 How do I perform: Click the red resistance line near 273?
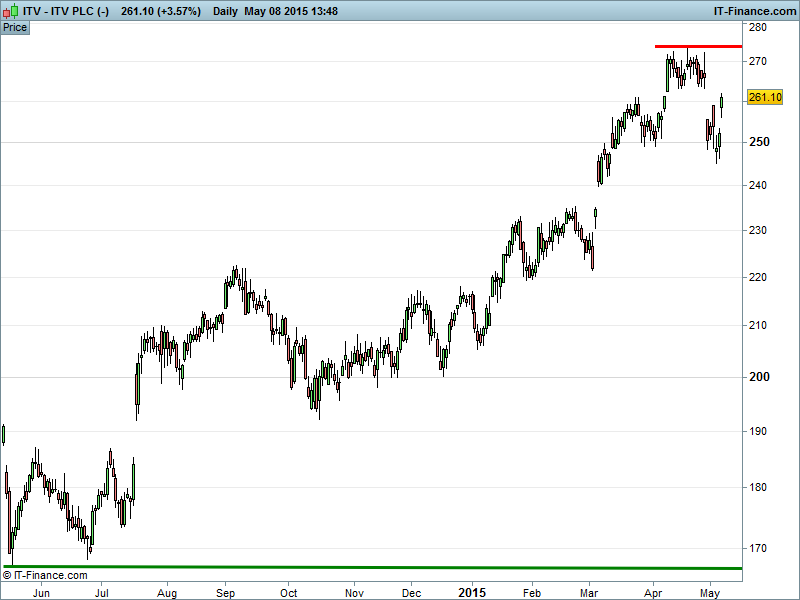coord(698,46)
